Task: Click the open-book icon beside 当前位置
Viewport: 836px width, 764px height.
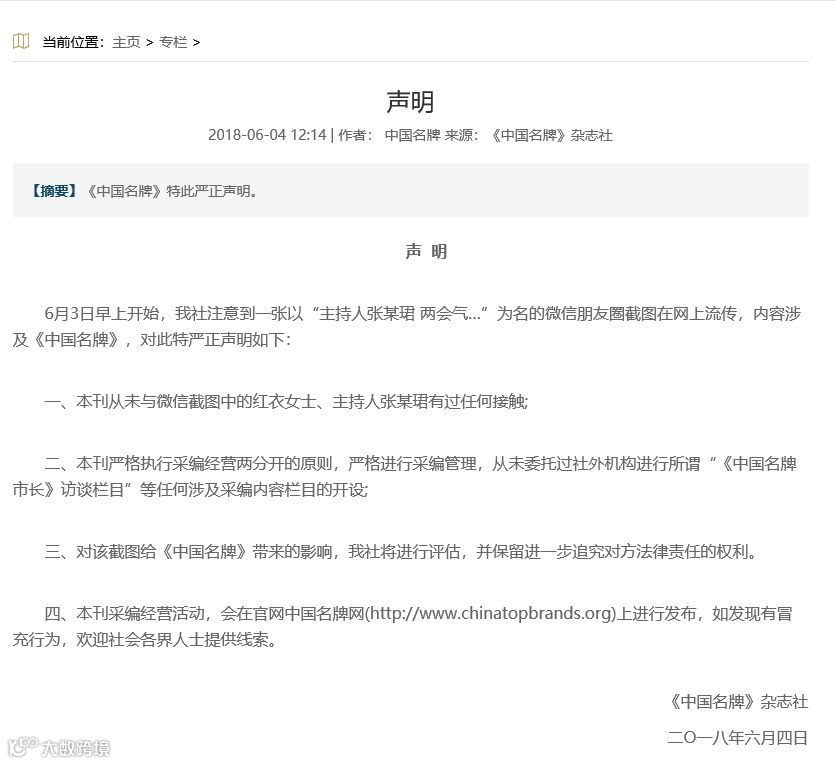Action: point(21,41)
